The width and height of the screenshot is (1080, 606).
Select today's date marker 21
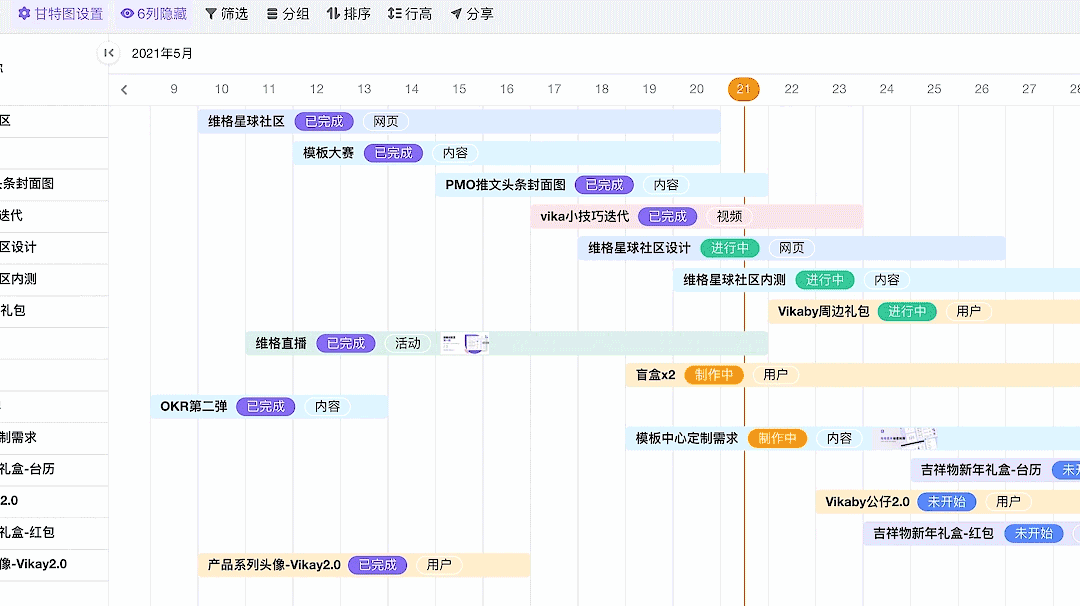744,89
